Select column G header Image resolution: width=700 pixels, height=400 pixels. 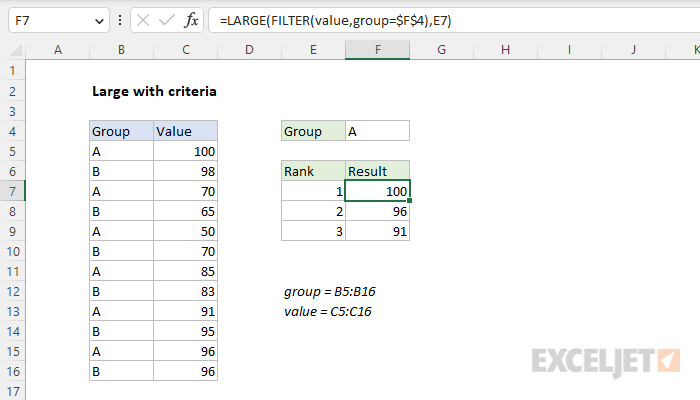pyautogui.click(x=442, y=50)
